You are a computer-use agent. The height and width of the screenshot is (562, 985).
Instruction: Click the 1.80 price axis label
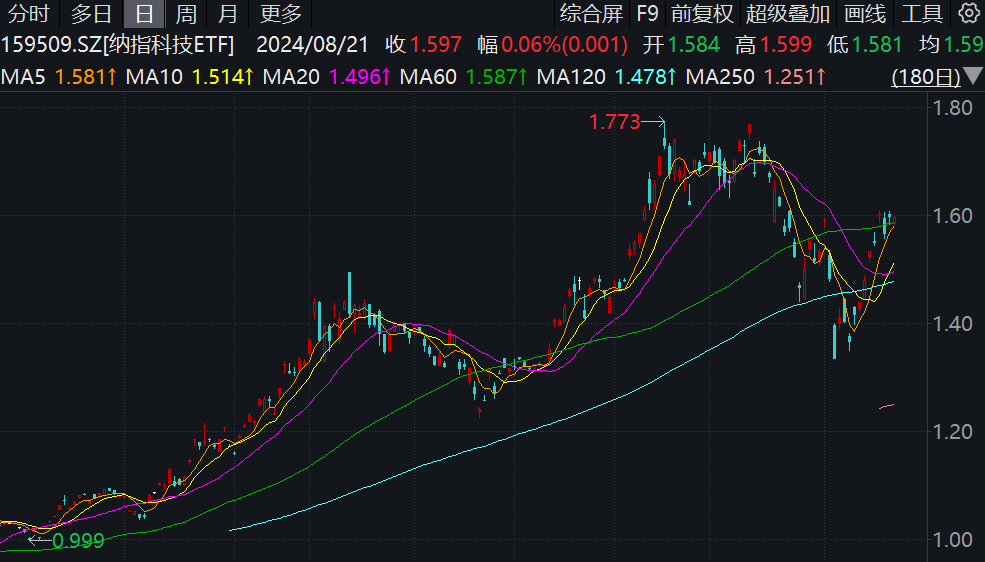click(952, 108)
